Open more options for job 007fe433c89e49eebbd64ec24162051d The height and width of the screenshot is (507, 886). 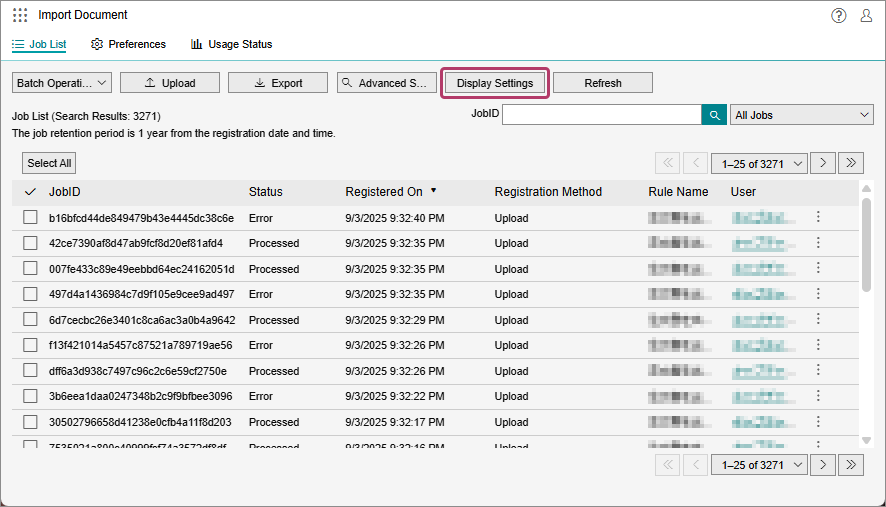(x=818, y=268)
